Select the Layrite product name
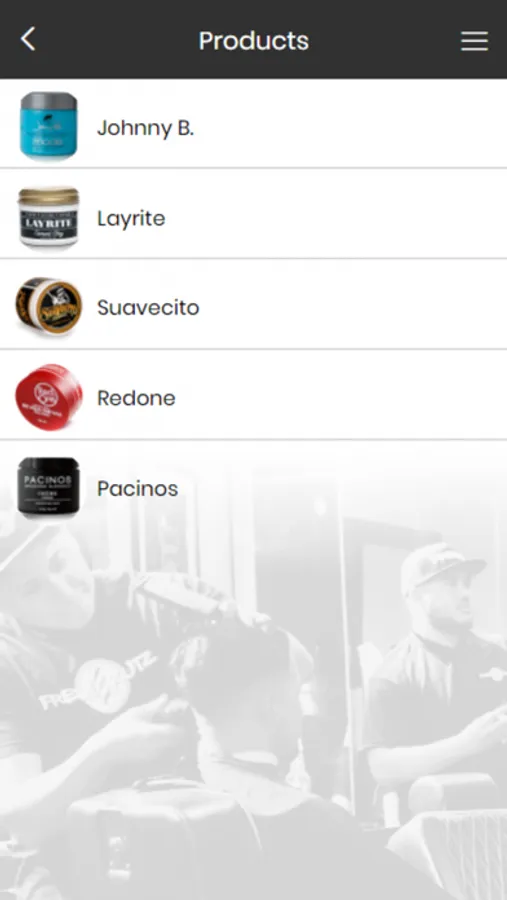 pos(131,218)
